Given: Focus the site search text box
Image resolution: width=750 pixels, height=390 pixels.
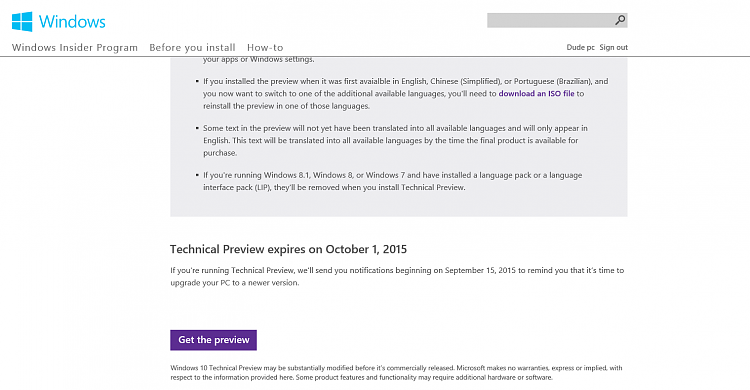Looking at the screenshot, I should (550, 20).
